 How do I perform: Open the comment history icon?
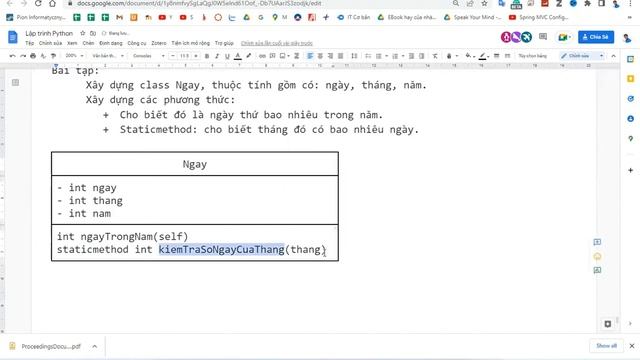point(543,37)
